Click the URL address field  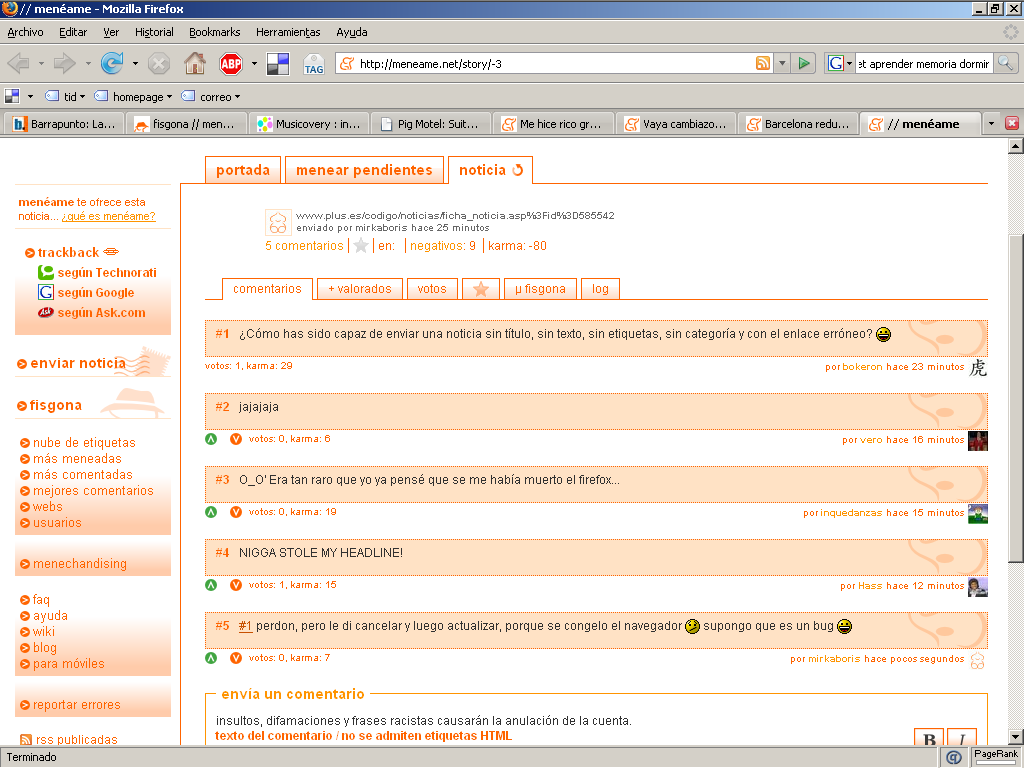550,64
